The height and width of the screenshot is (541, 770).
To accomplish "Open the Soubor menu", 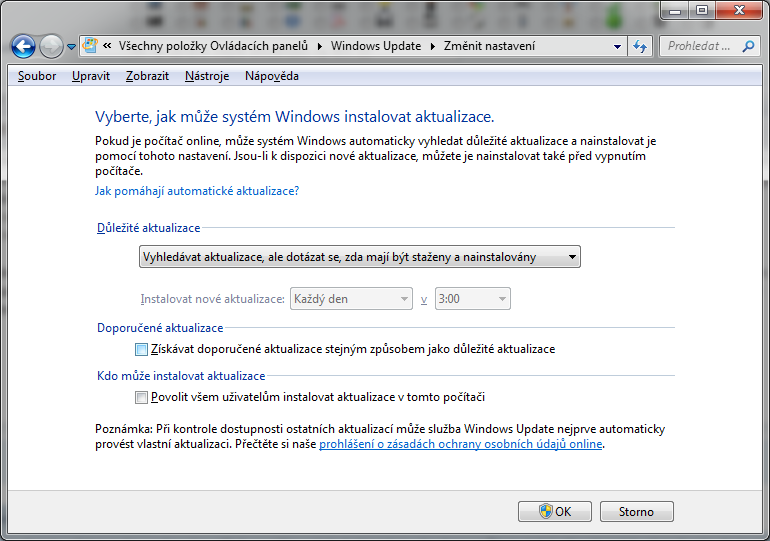I will (x=37, y=76).
